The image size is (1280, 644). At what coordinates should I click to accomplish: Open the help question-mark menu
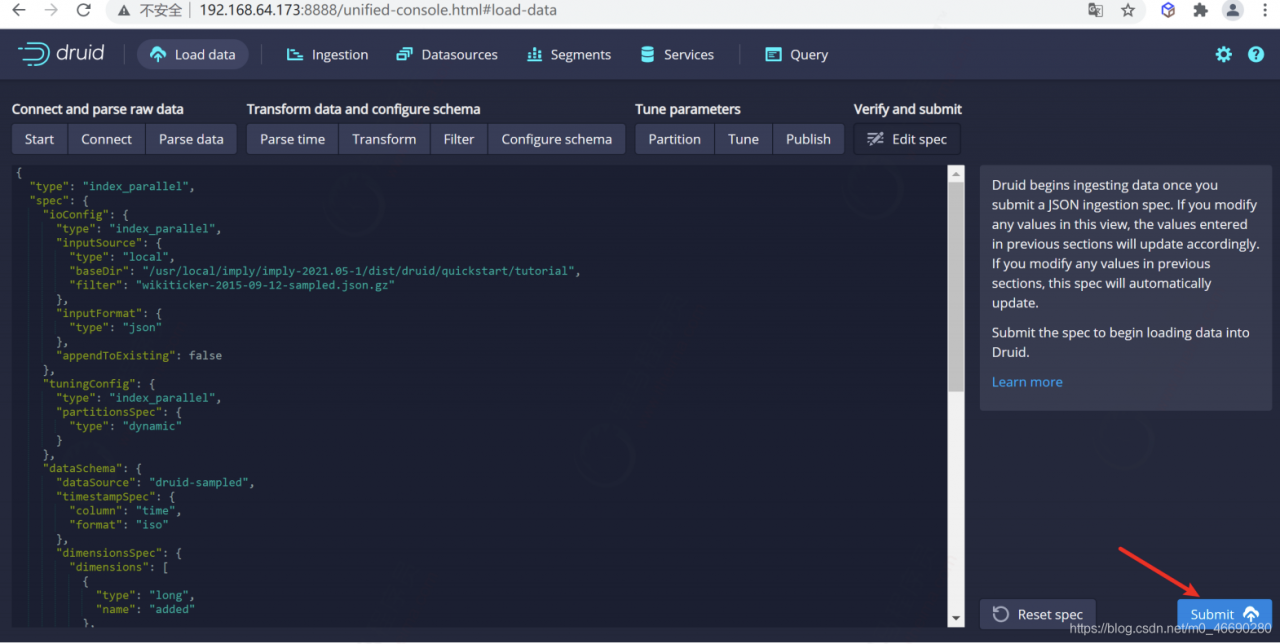pyautogui.click(x=1256, y=54)
